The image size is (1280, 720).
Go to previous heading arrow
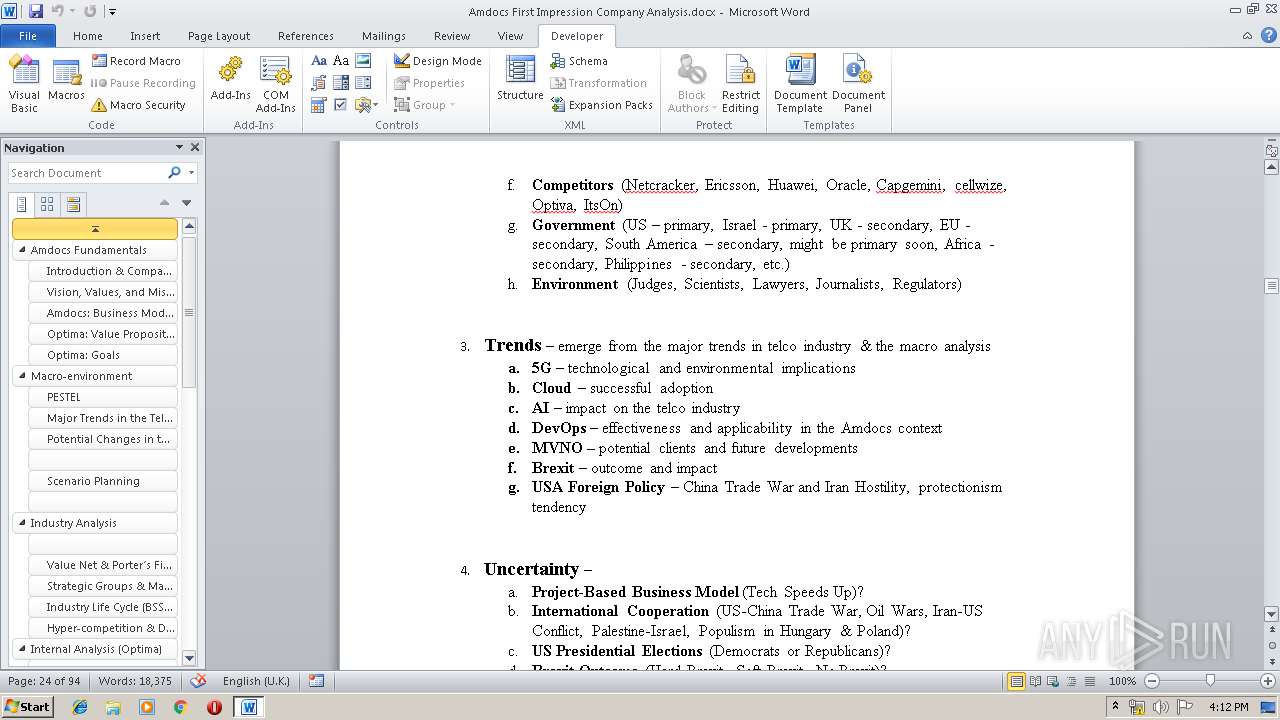[165, 203]
